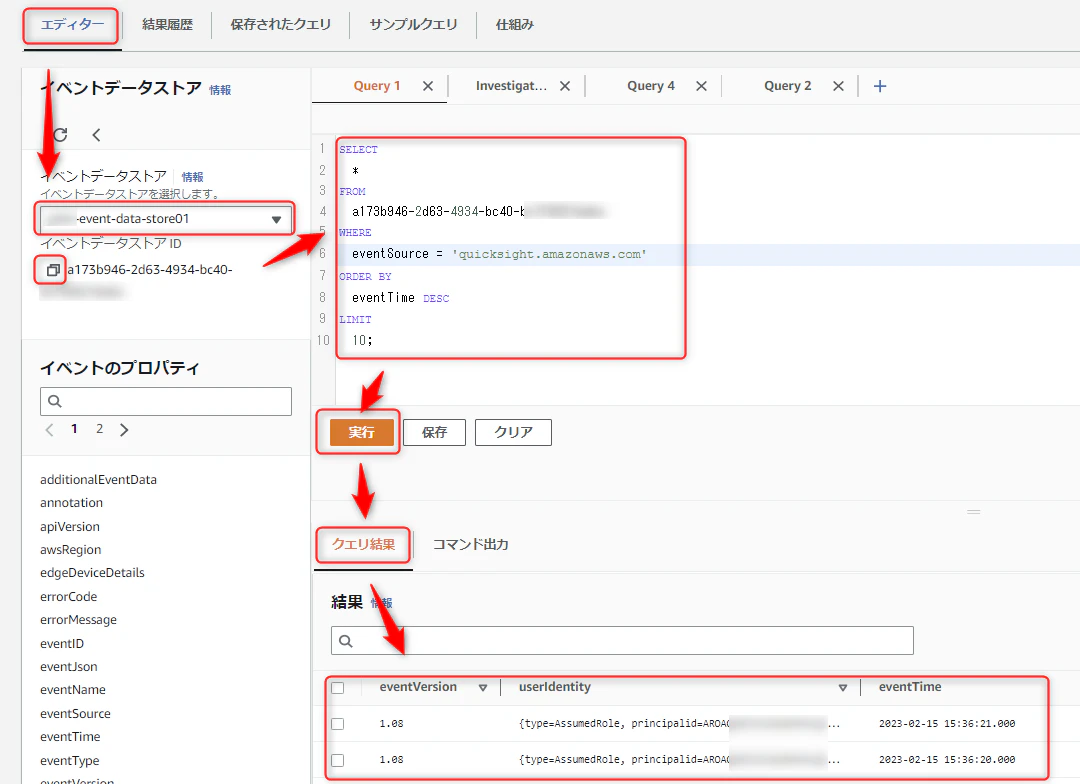Viewport: 1080px width, 784px height.
Task: Click the eventID property
Action: pos(62,643)
